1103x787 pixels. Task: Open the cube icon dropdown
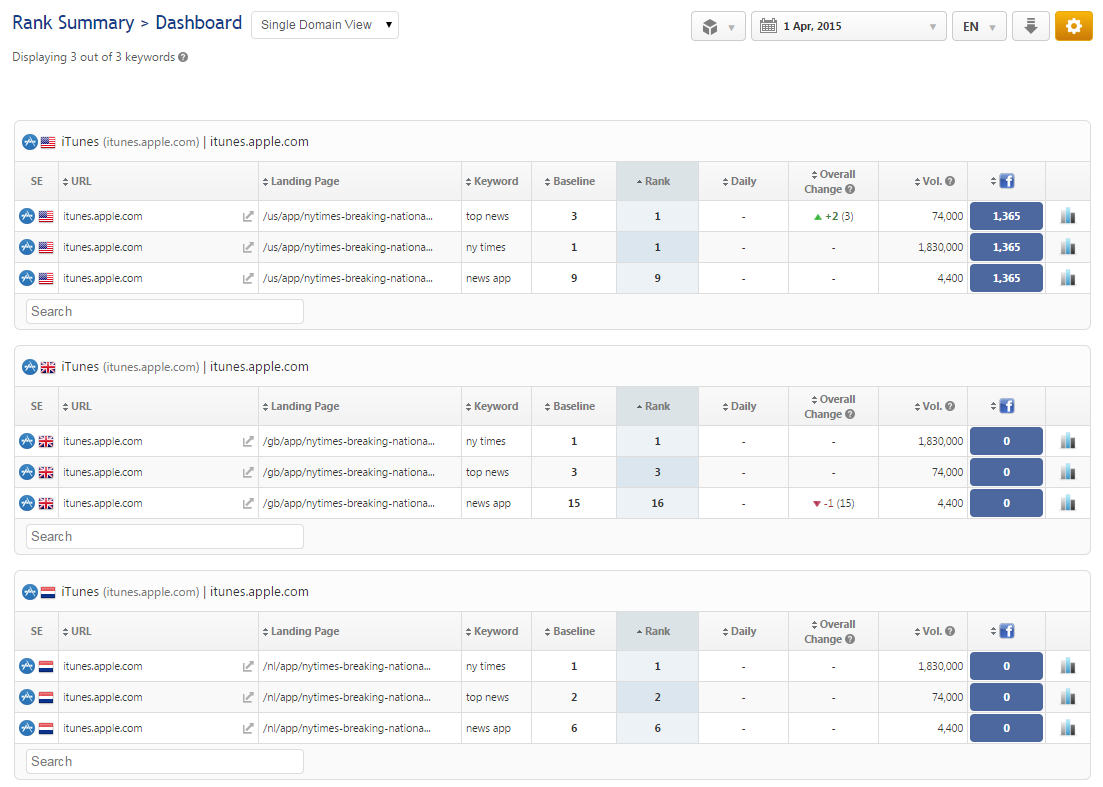point(718,26)
